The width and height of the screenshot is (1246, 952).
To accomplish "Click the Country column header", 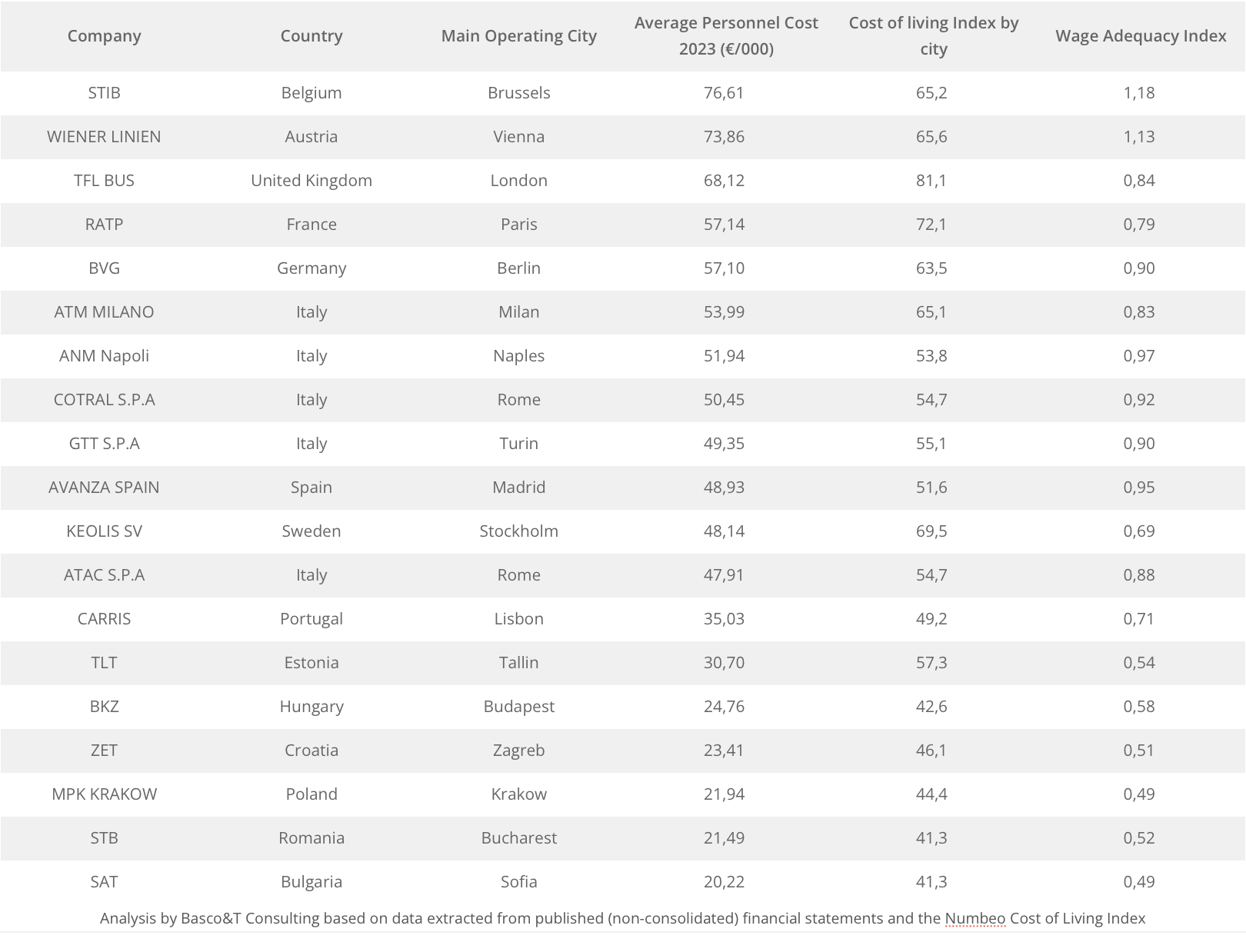I will tap(311, 36).
